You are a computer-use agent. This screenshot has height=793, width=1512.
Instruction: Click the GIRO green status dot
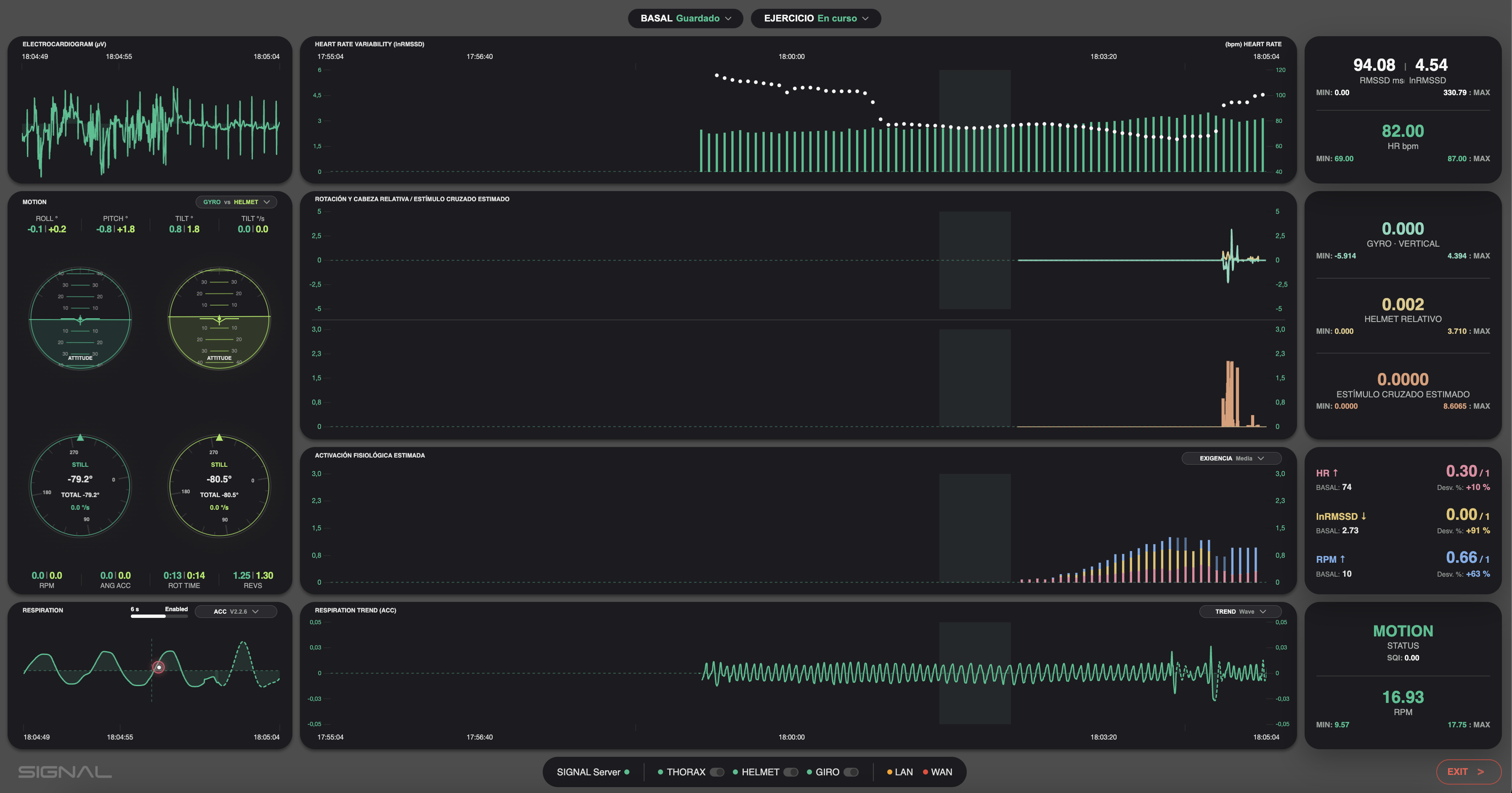coord(809,772)
